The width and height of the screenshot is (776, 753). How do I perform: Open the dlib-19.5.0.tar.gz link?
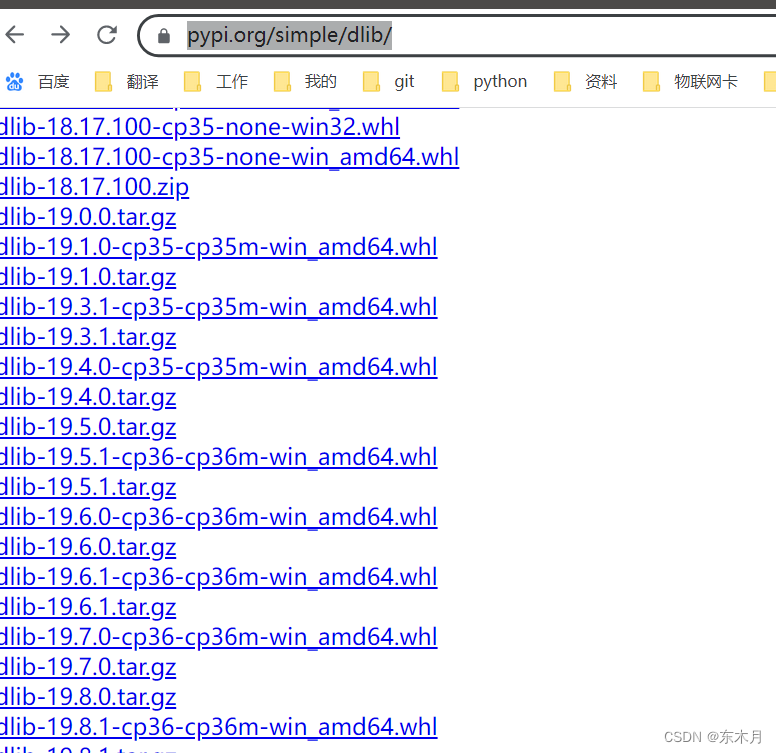coord(88,427)
